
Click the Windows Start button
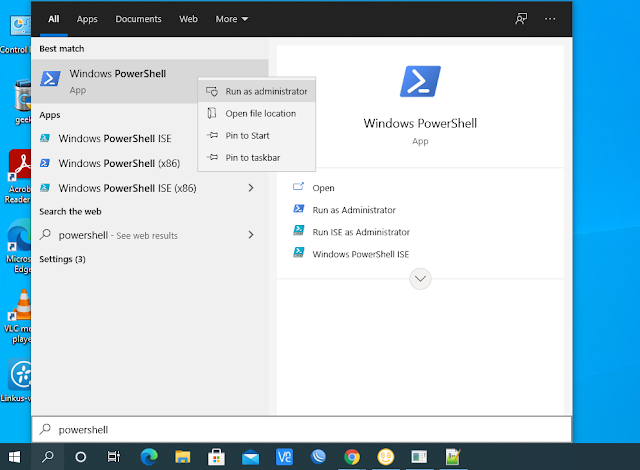tap(15, 457)
